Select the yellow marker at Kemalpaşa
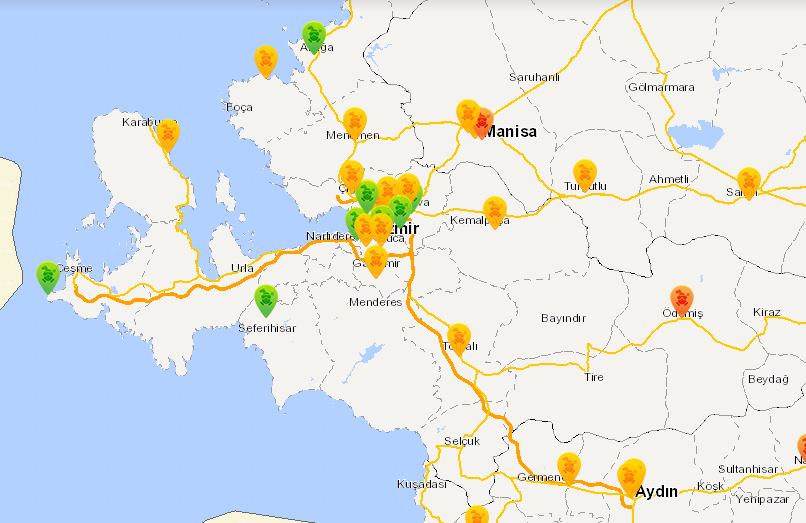Image resolution: width=806 pixels, height=523 pixels. pyautogui.click(x=495, y=211)
